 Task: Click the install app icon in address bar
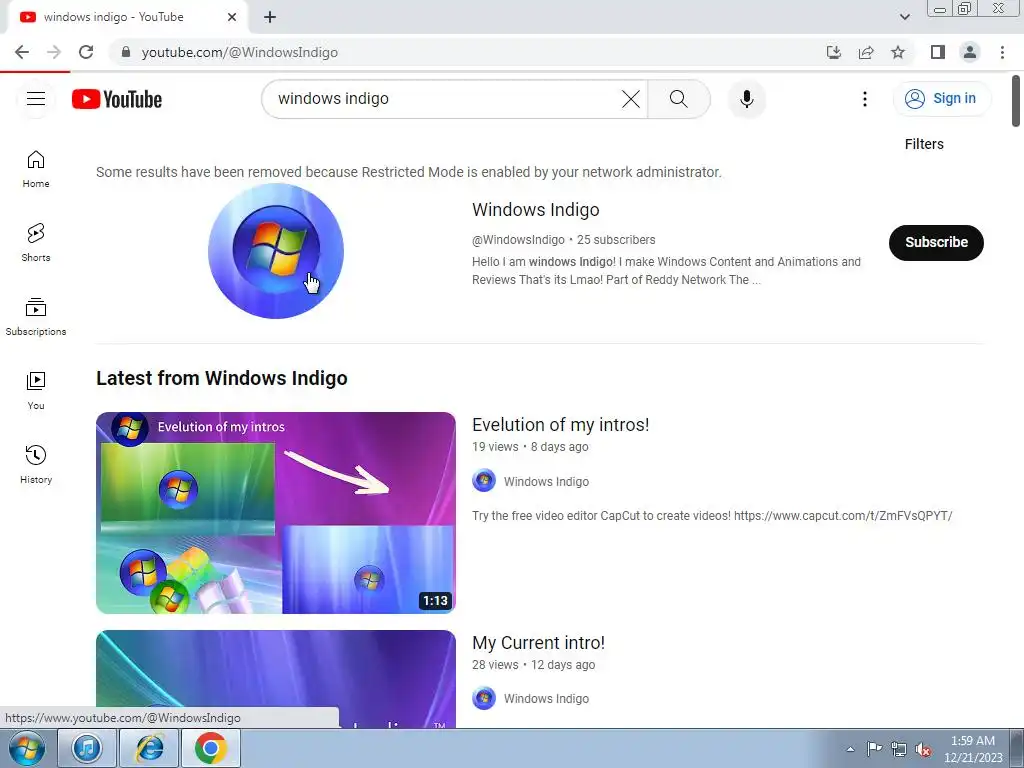click(x=834, y=52)
